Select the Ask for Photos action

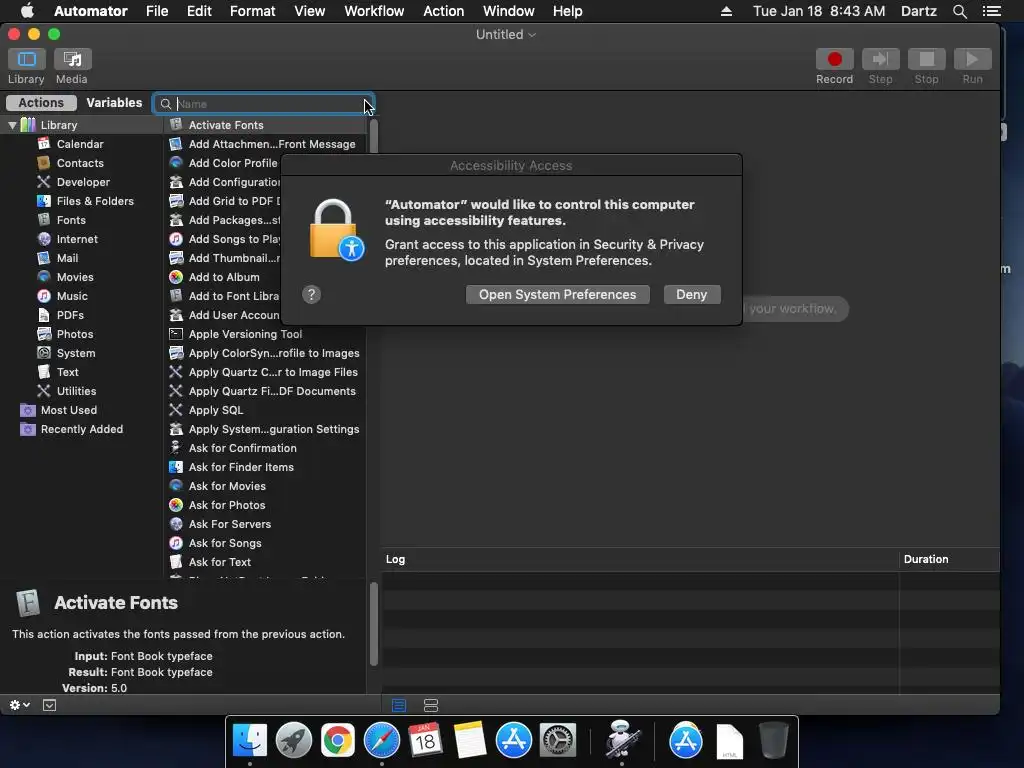264,505
